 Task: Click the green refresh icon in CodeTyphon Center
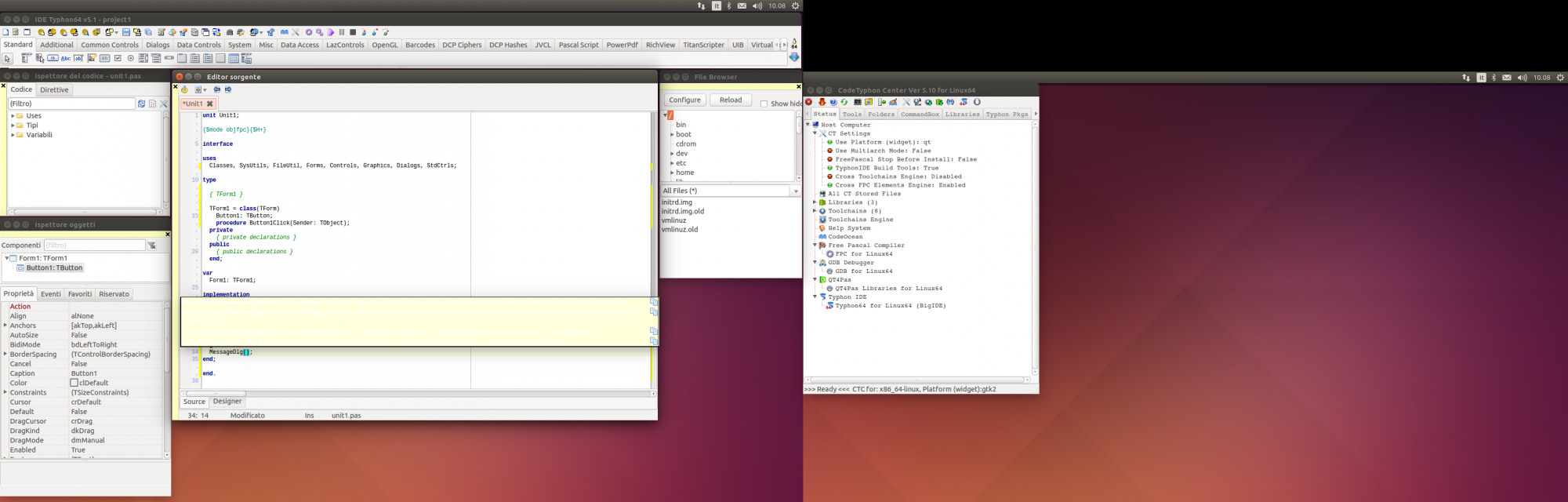point(844,102)
